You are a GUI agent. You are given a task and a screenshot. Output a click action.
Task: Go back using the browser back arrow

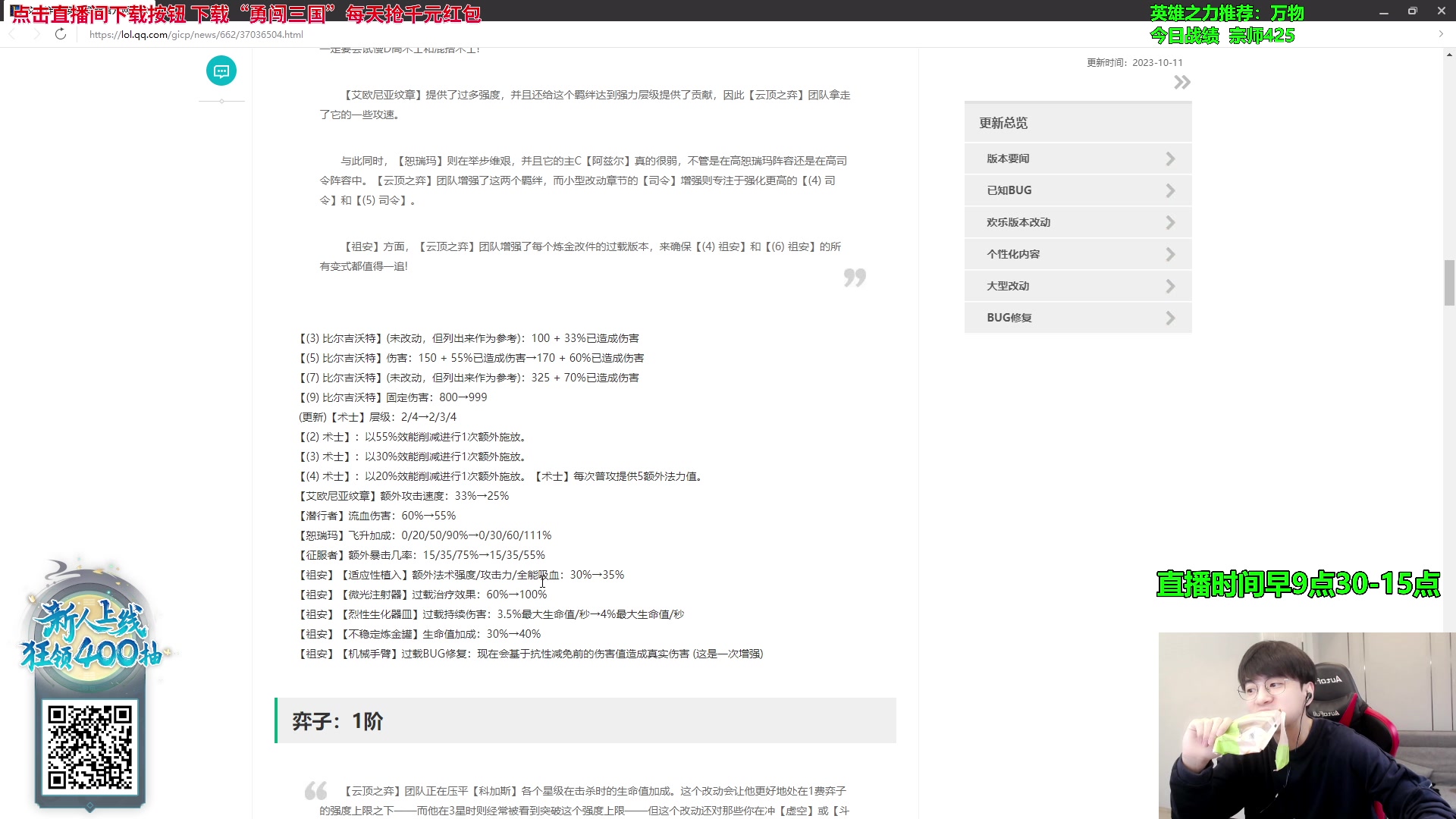point(12,34)
